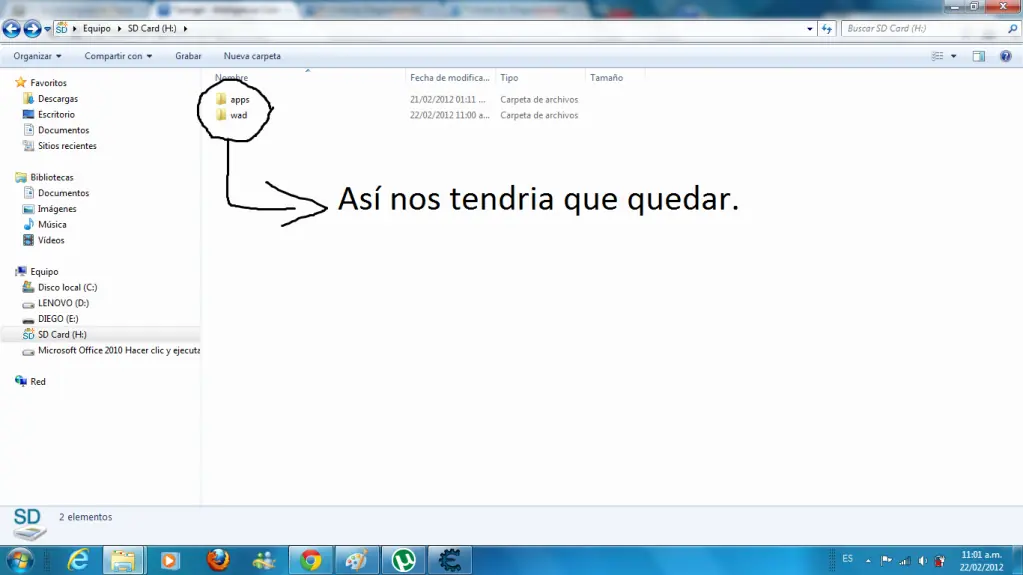Open Windows Live Messenger taskbar icon

[264, 560]
